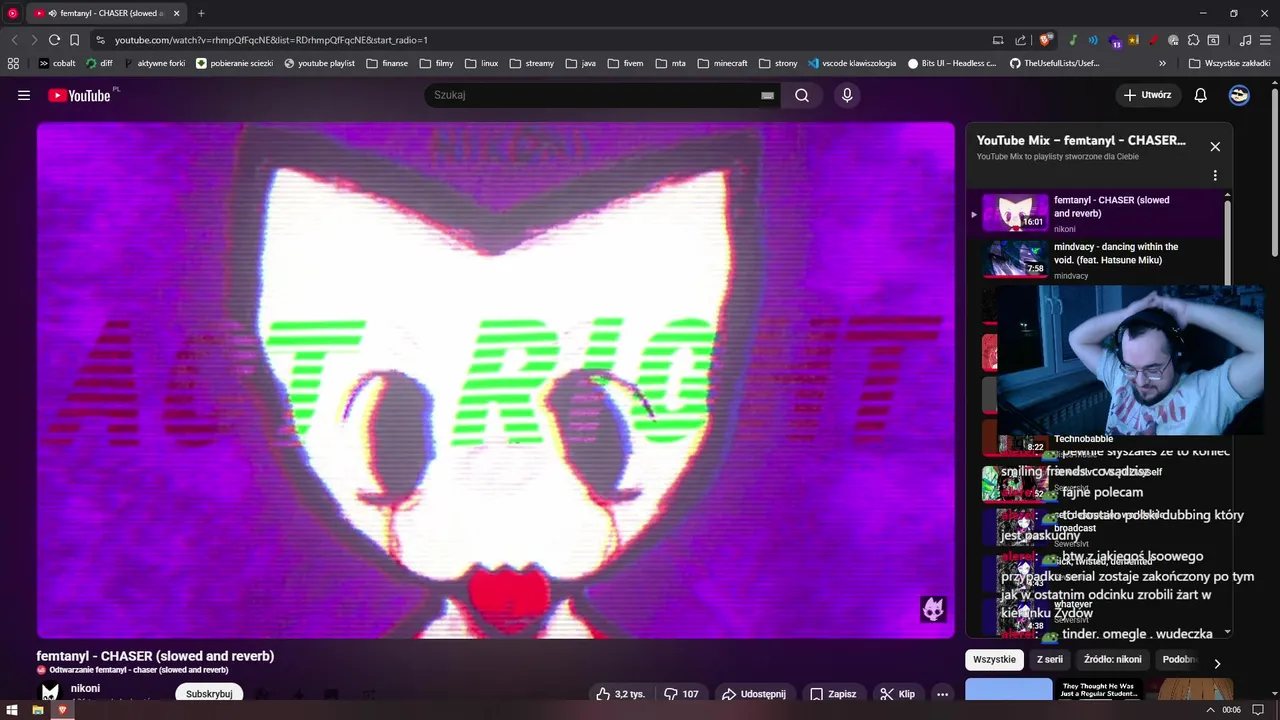Viewport: 1280px width, 720px height.
Task: Switch to the femtanyl CHASER browser tab
Action: tap(106, 13)
